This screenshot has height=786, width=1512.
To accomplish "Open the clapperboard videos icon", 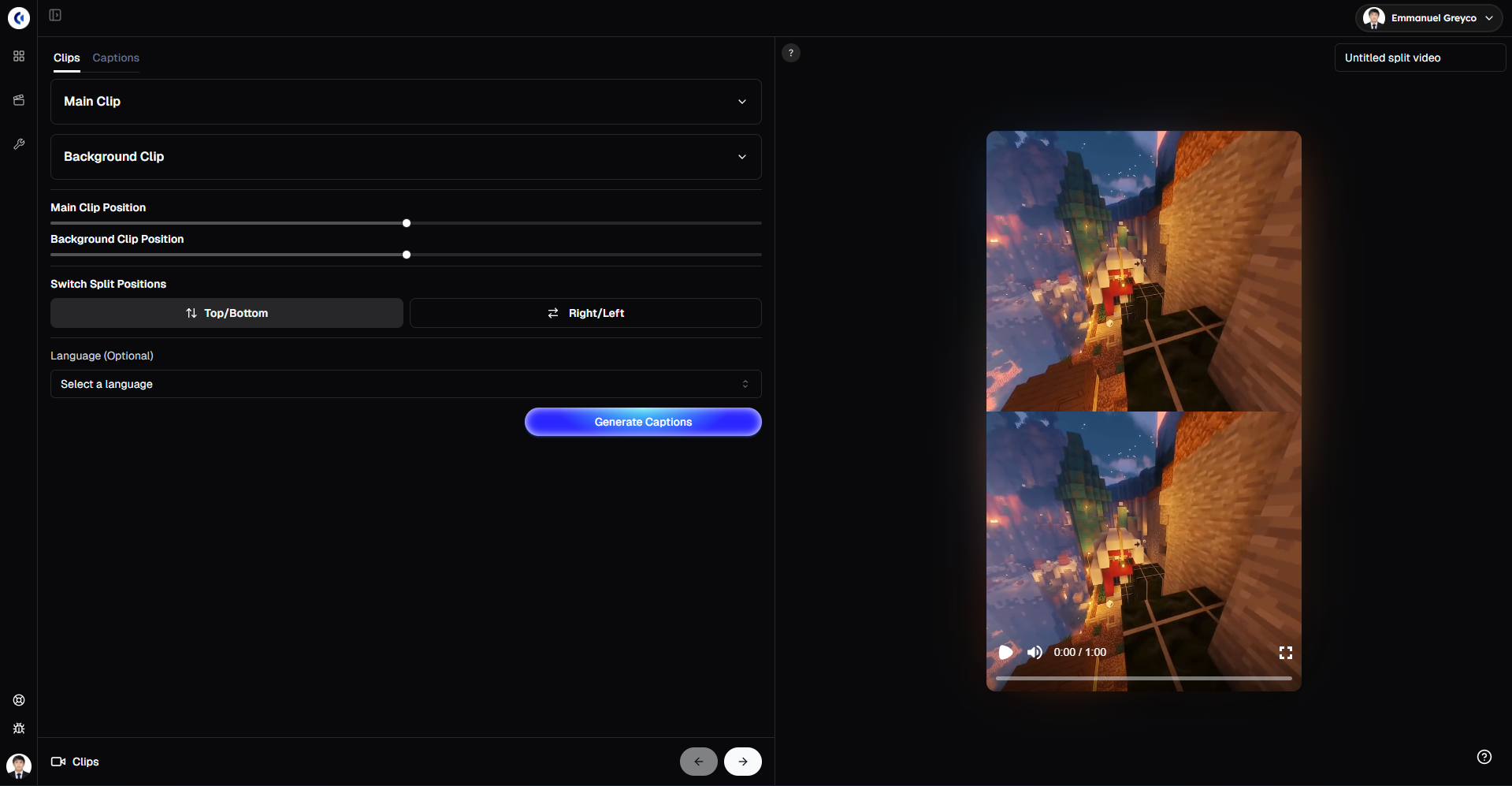I will click(19, 100).
